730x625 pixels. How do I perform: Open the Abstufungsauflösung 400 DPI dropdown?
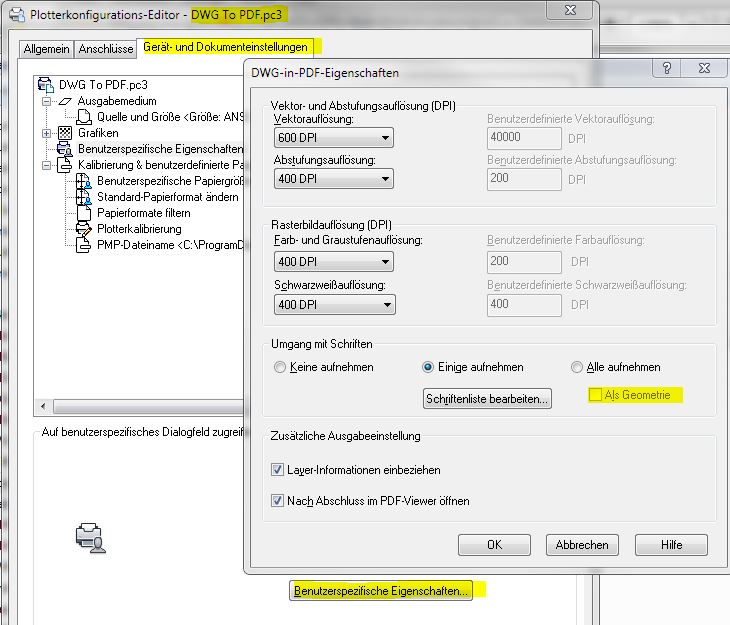click(334, 178)
